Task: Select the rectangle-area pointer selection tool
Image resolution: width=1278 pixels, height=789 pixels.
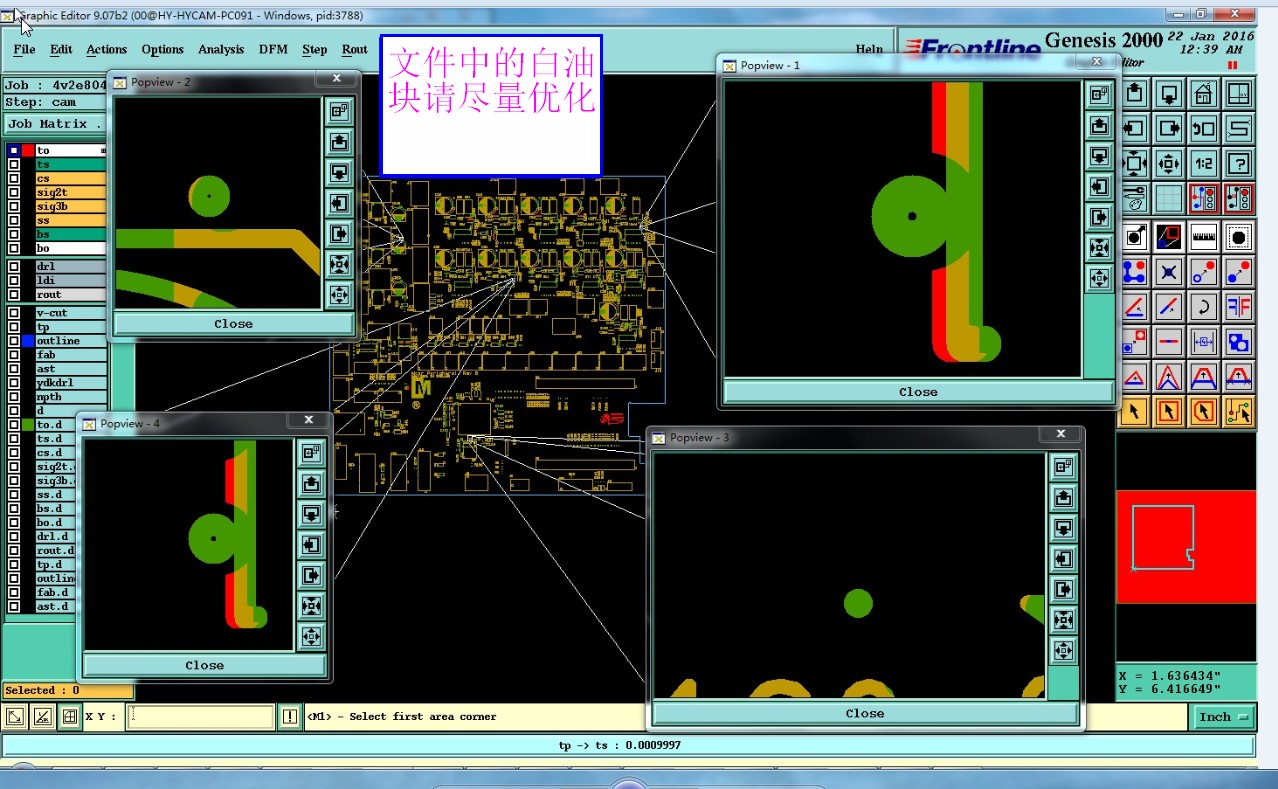Action: pyautogui.click(x=1169, y=410)
